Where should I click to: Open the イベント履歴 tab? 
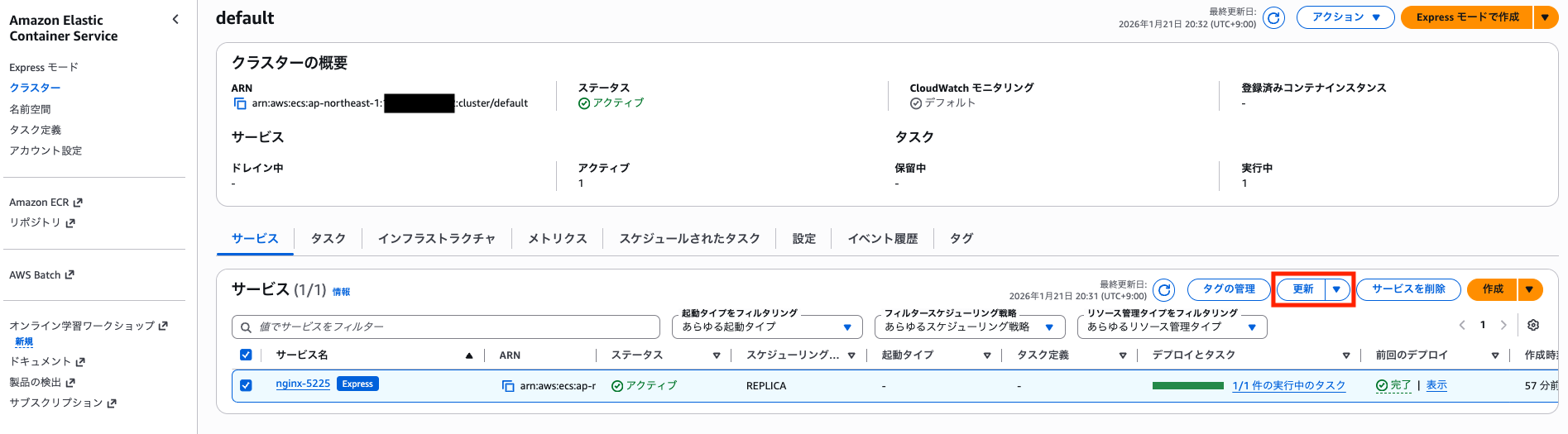coord(883,238)
